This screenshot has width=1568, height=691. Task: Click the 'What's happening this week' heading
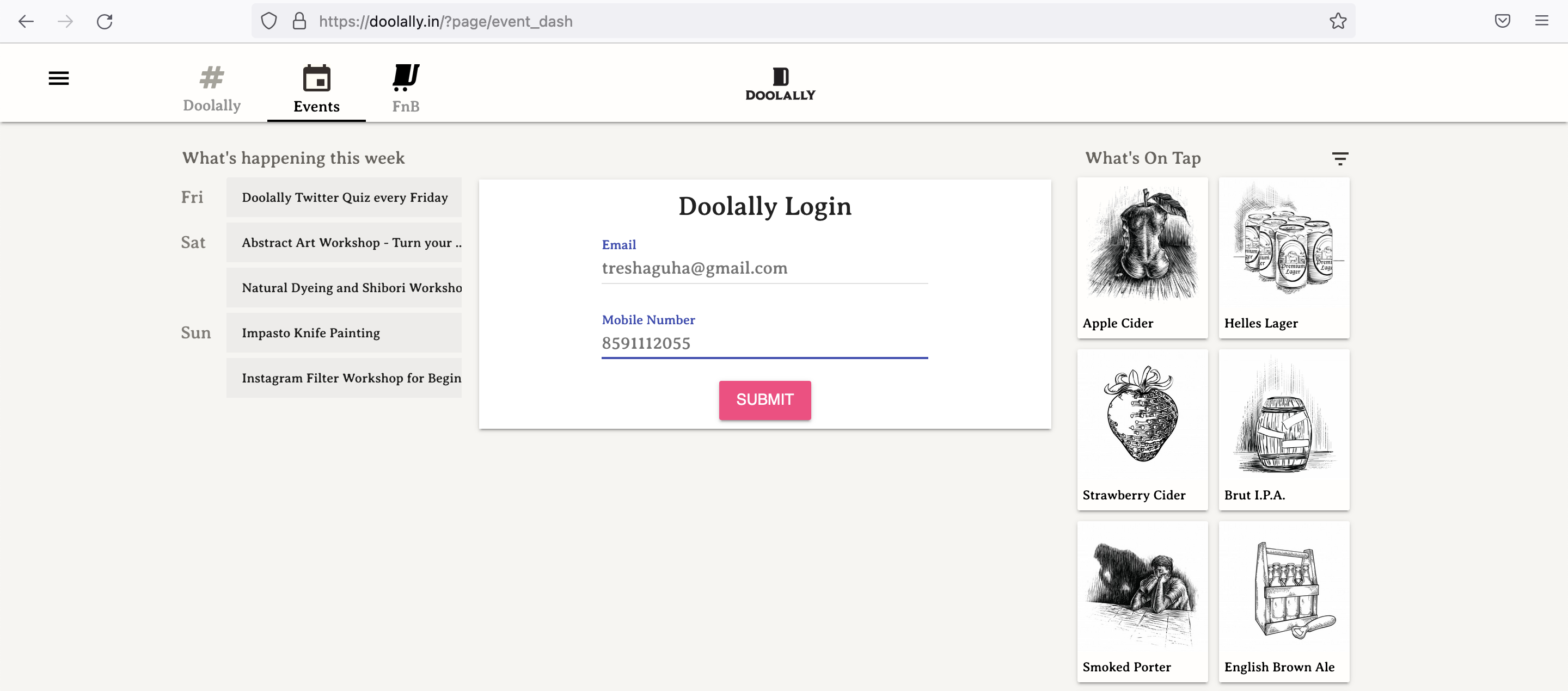tap(293, 158)
